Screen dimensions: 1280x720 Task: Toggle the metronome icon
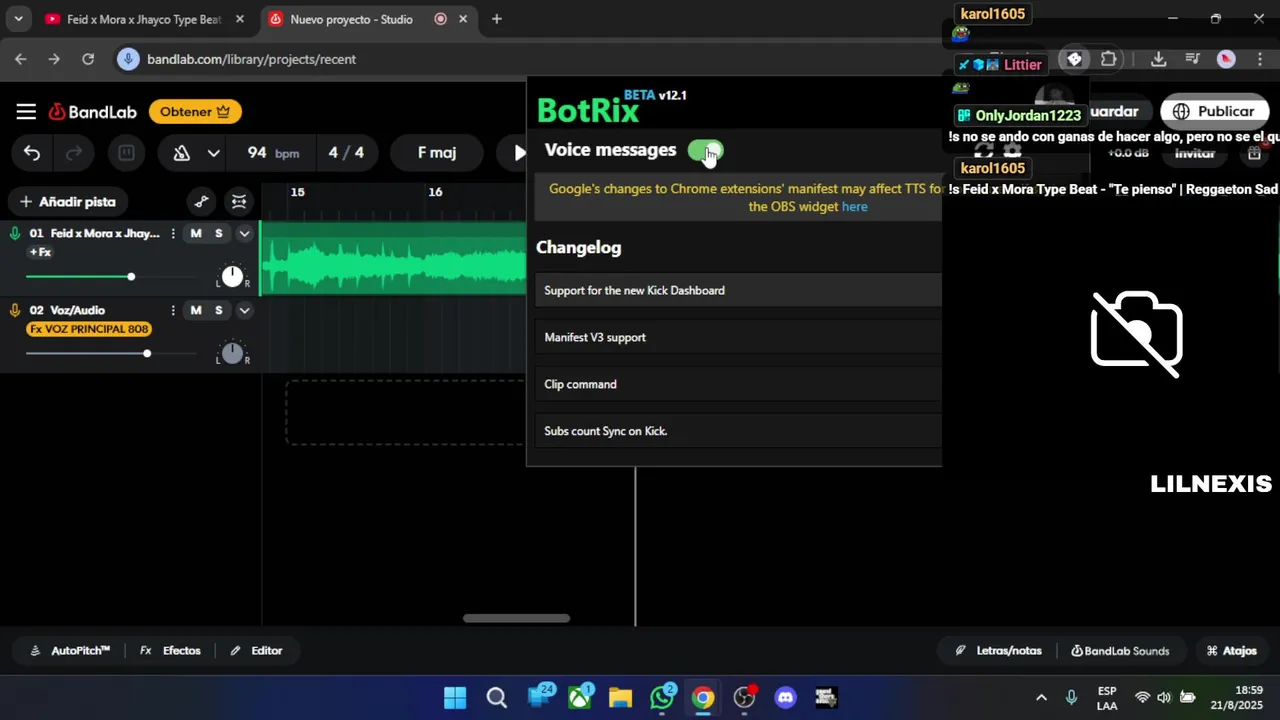(x=182, y=153)
